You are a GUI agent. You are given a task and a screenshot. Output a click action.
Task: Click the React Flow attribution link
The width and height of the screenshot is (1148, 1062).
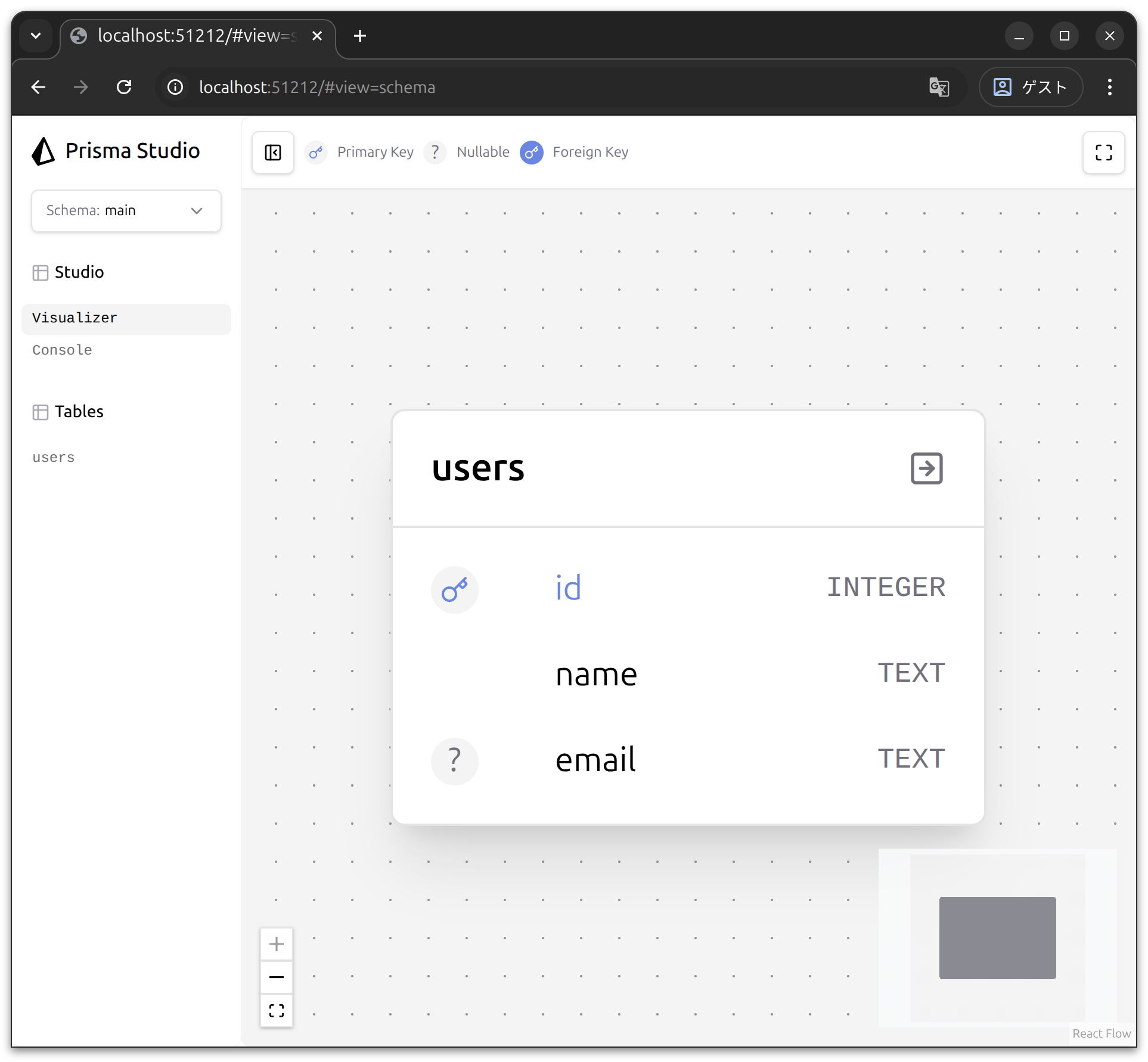click(1101, 1034)
